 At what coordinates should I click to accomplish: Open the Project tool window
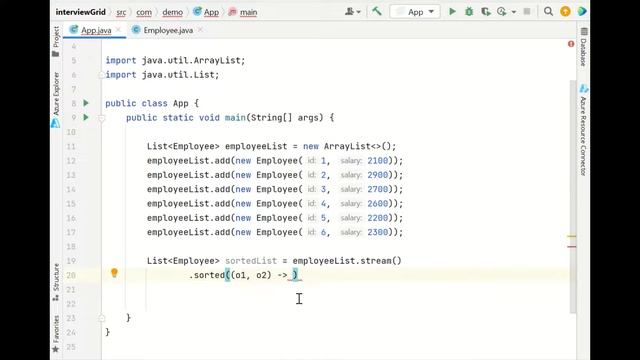coord(56,42)
